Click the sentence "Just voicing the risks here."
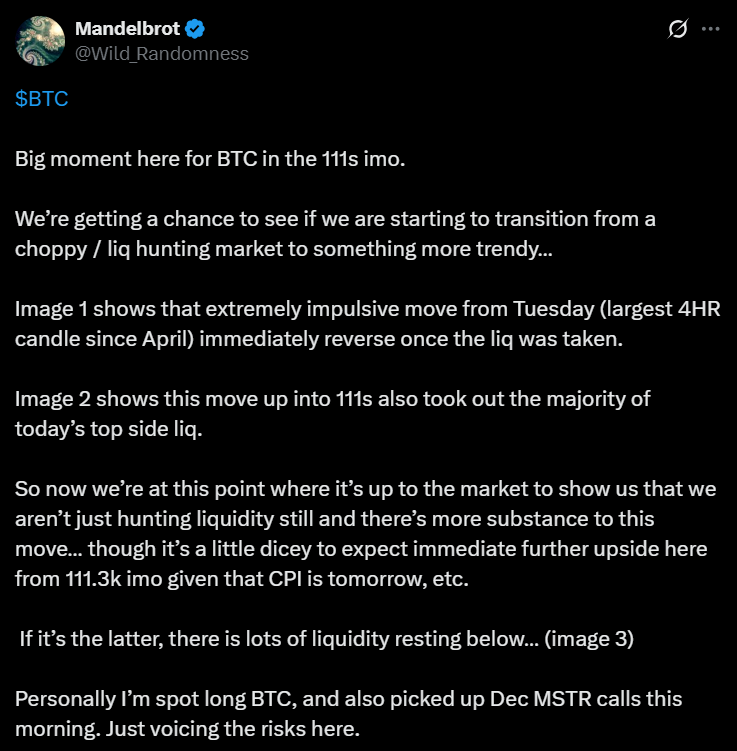Screen dimensions: 737x751 pyautogui.click(x=233, y=728)
